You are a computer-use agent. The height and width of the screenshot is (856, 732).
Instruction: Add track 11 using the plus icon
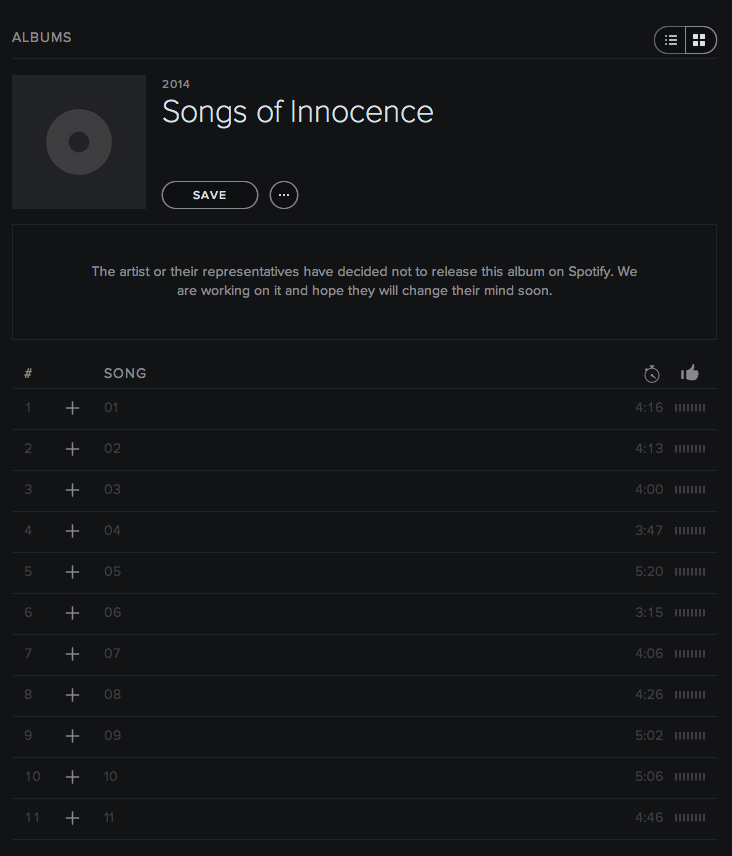pos(72,818)
